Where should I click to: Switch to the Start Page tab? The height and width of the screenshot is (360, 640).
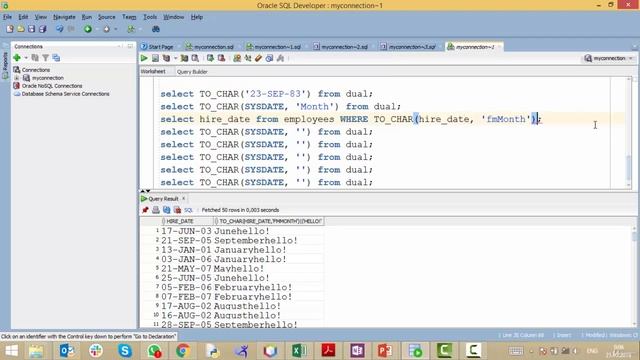pyautogui.click(x=157, y=47)
